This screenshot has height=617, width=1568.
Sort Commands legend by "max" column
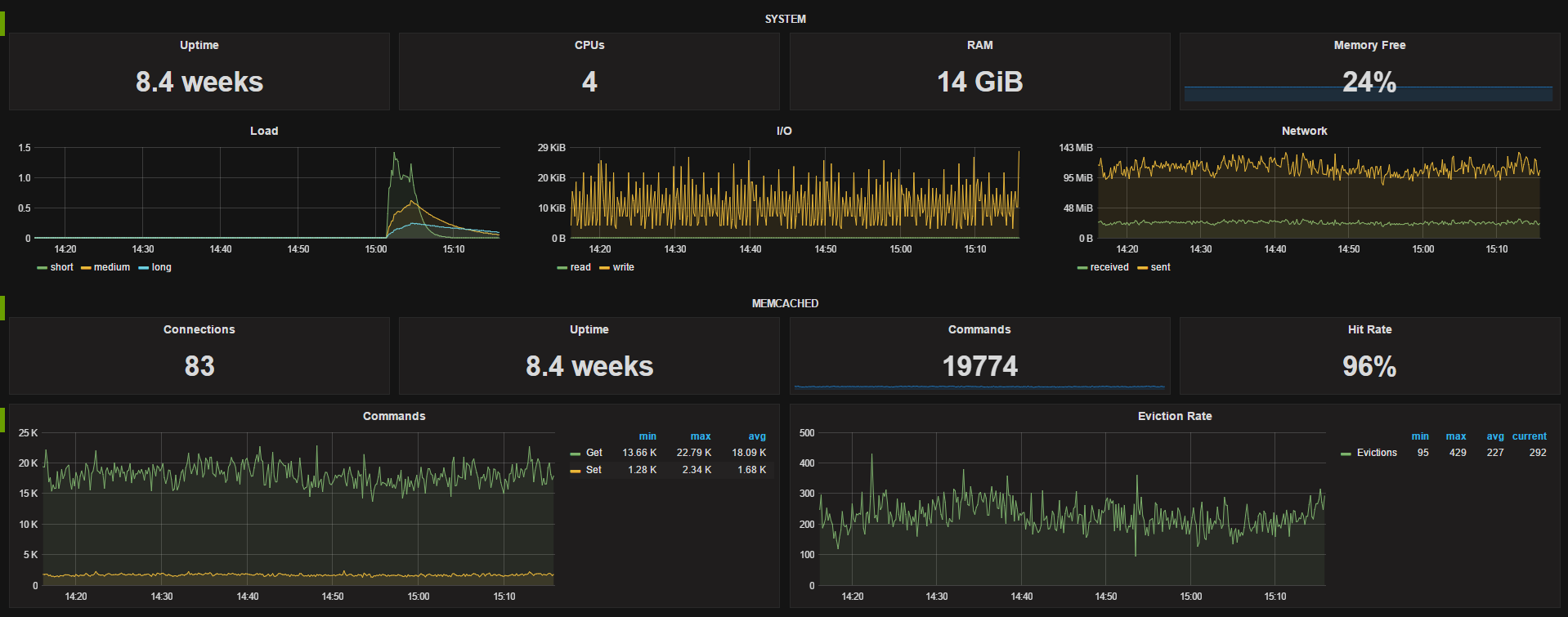[x=701, y=436]
